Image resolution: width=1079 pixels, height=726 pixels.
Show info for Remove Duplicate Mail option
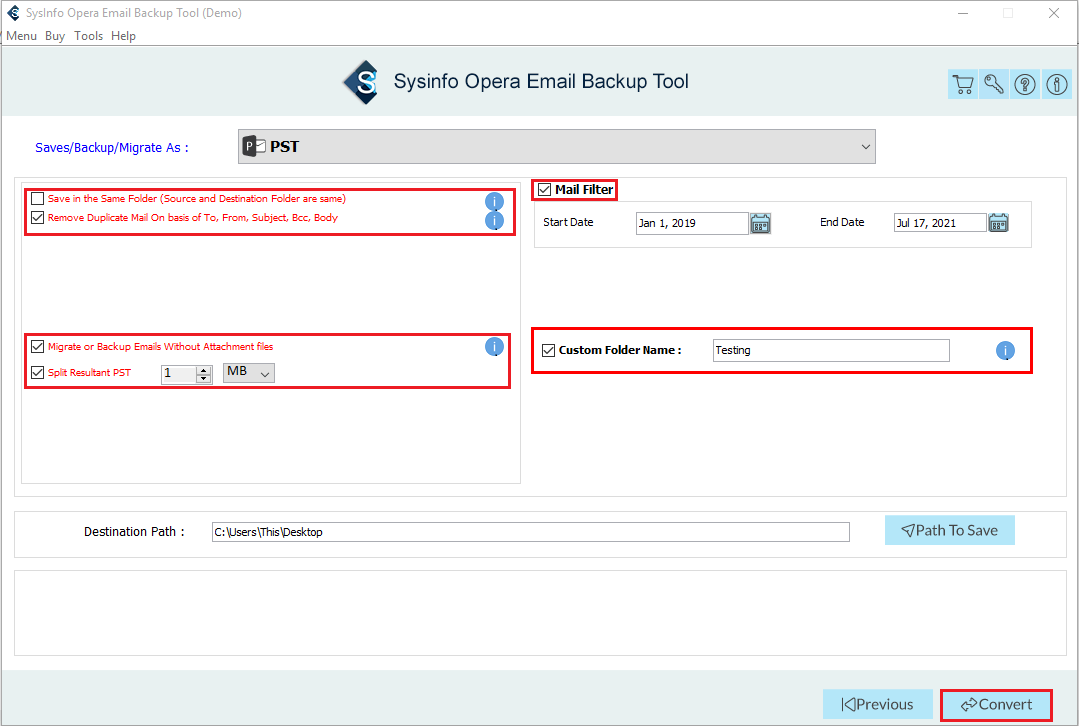pos(494,220)
